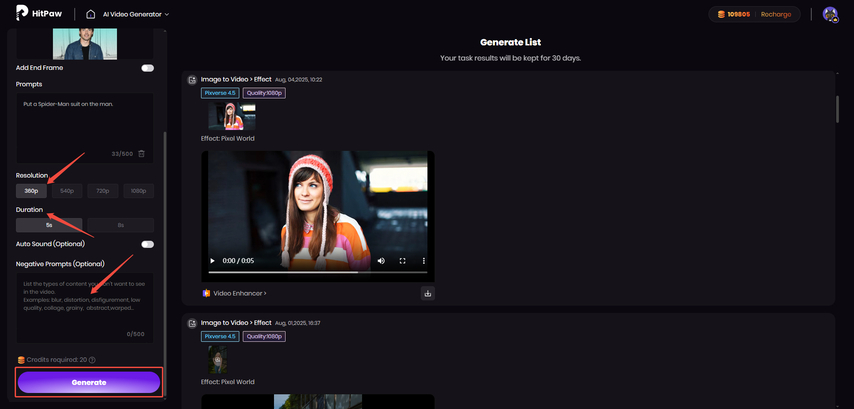
Task: Click the credits info question icon
Action: click(92, 360)
